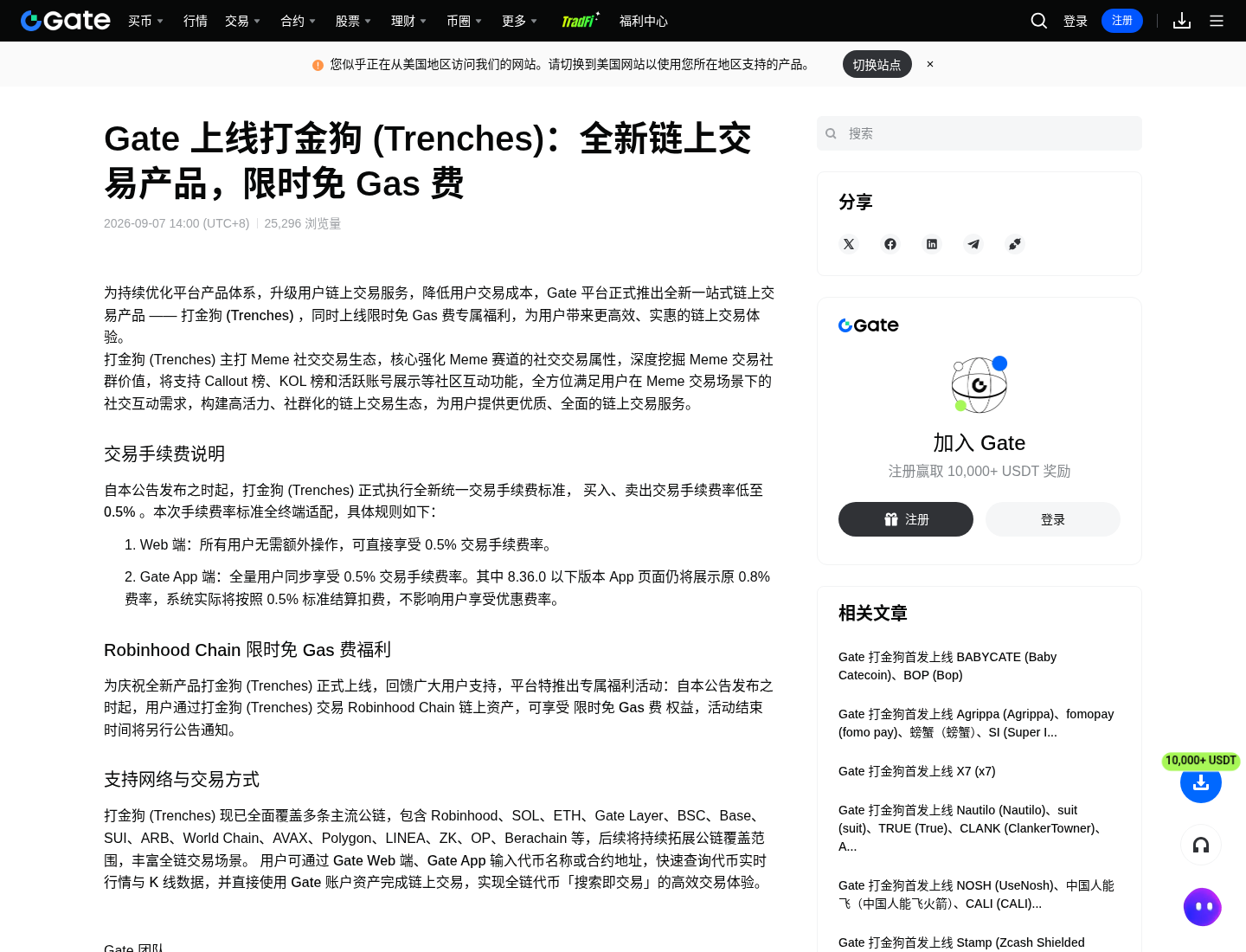Copy article link via link icon
Screen dimensions: 1246x952
(x=1015, y=244)
